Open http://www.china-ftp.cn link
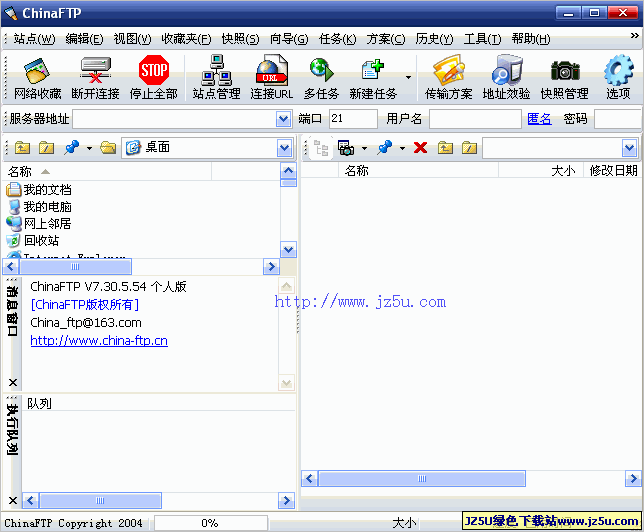Screen dimensions: 644x532 click(99, 341)
